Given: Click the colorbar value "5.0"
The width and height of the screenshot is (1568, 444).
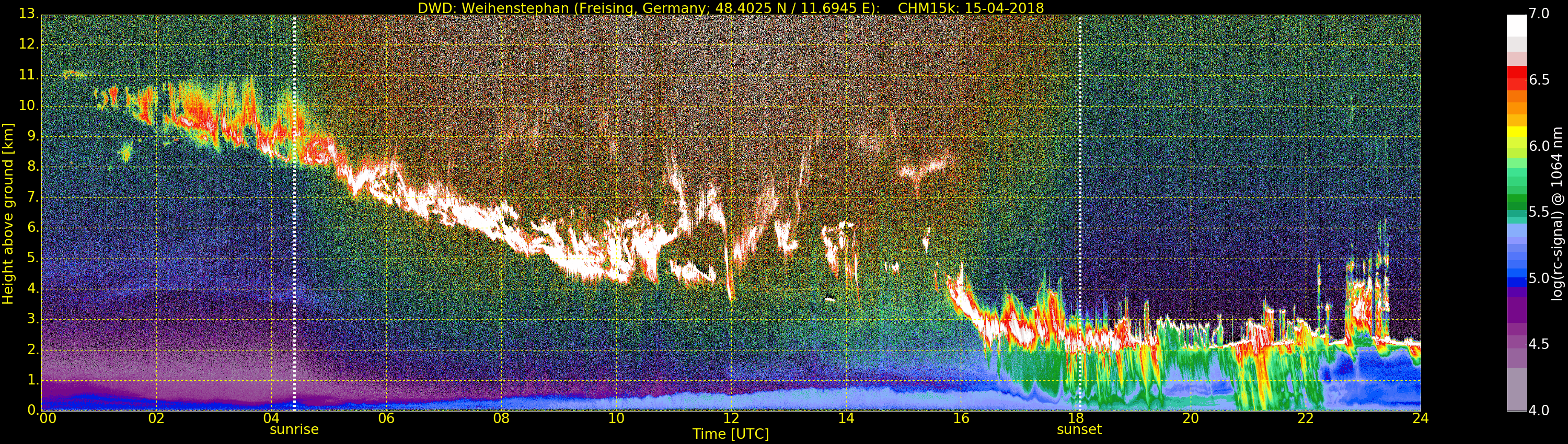Looking at the screenshot, I should (x=1539, y=278).
